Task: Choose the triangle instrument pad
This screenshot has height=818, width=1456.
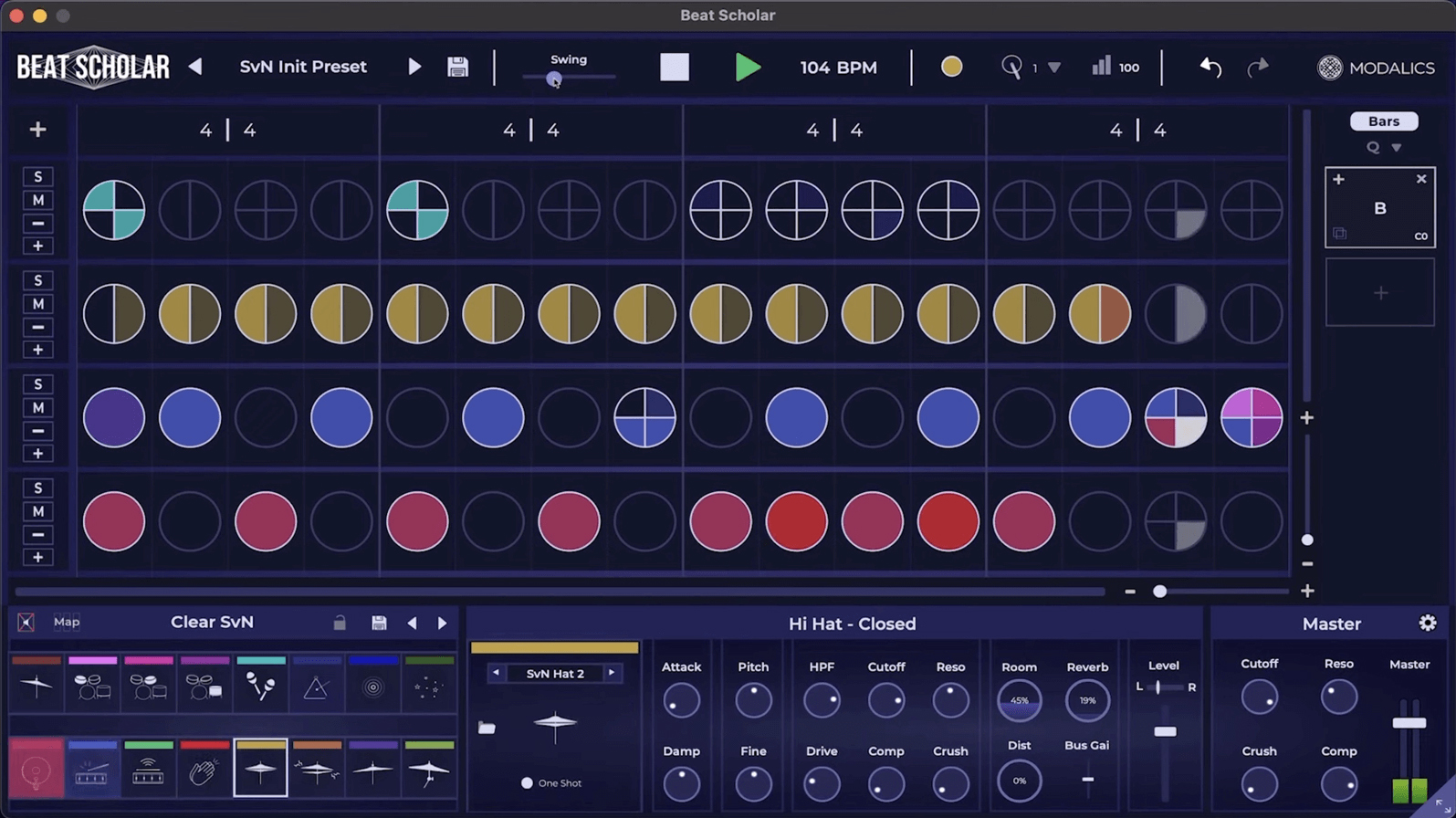Action: click(316, 683)
